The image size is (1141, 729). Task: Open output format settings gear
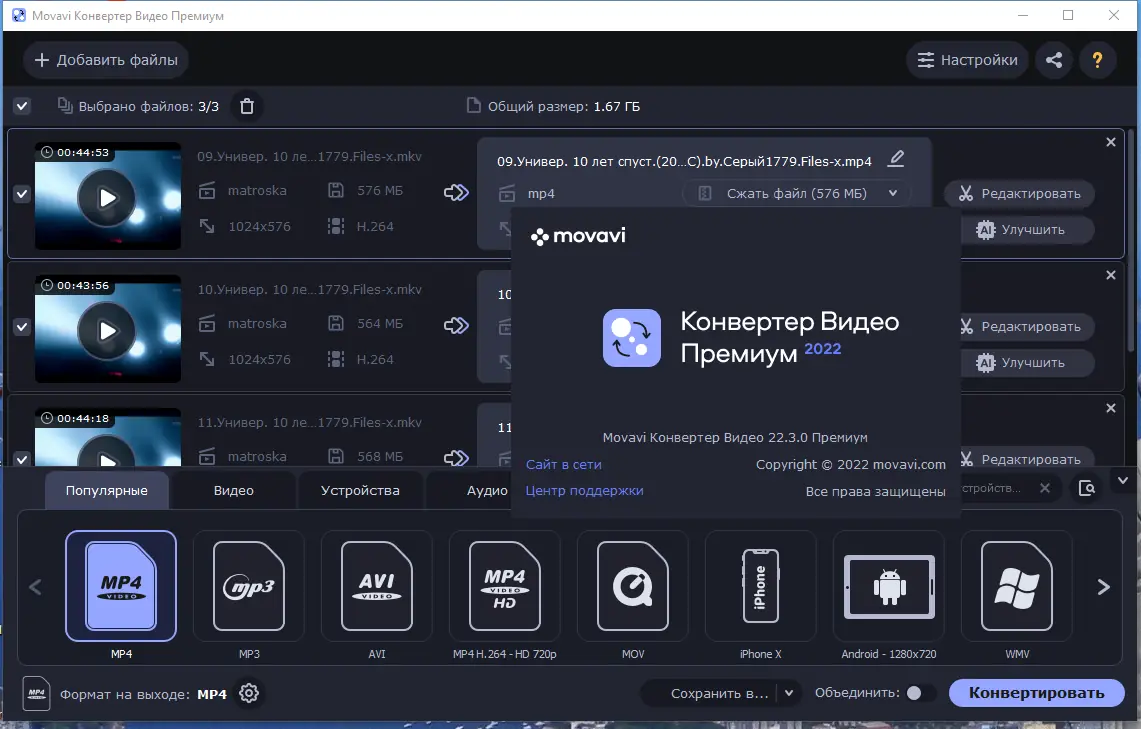pyautogui.click(x=249, y=693)
